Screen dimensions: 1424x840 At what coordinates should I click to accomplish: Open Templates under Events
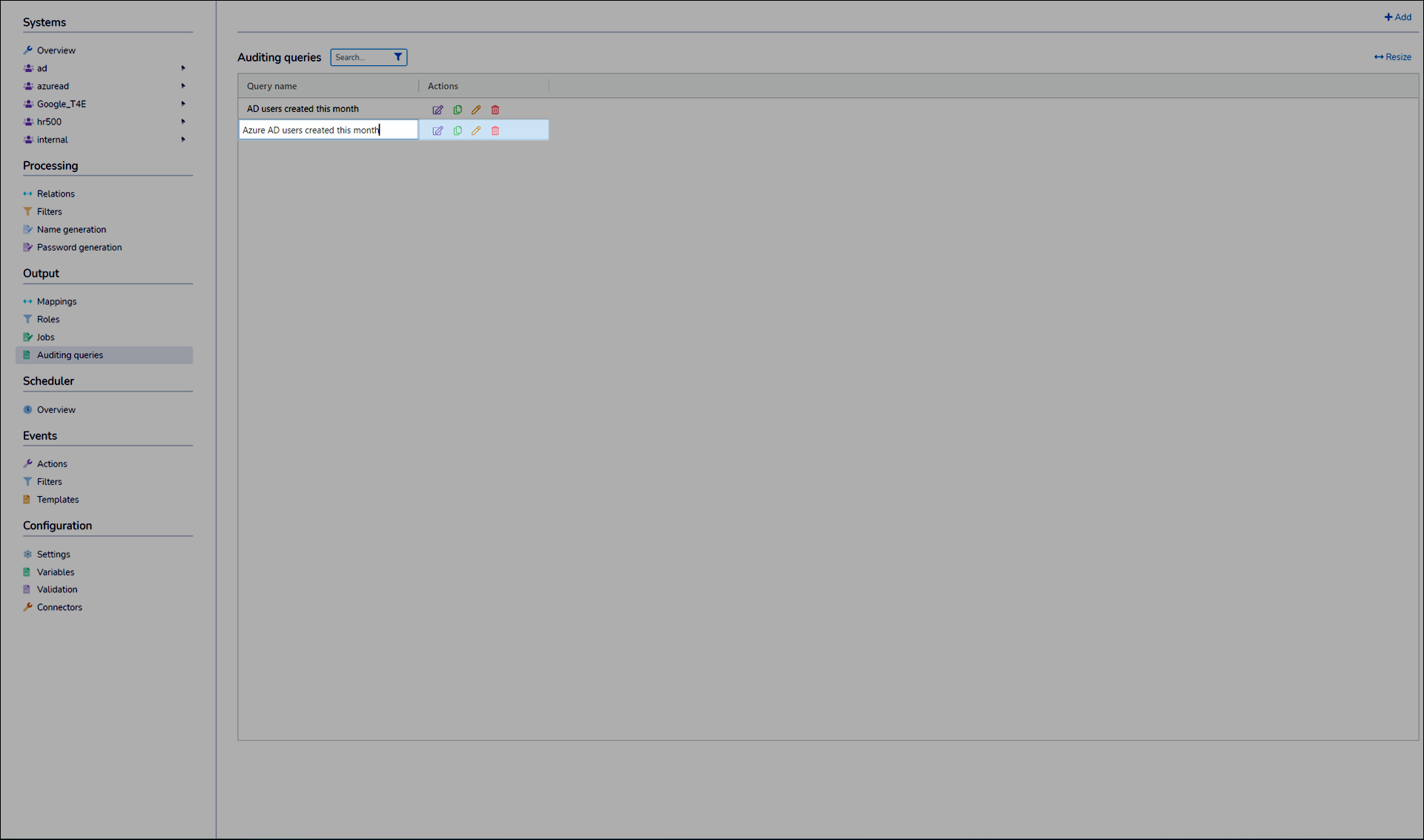[57, 499]
